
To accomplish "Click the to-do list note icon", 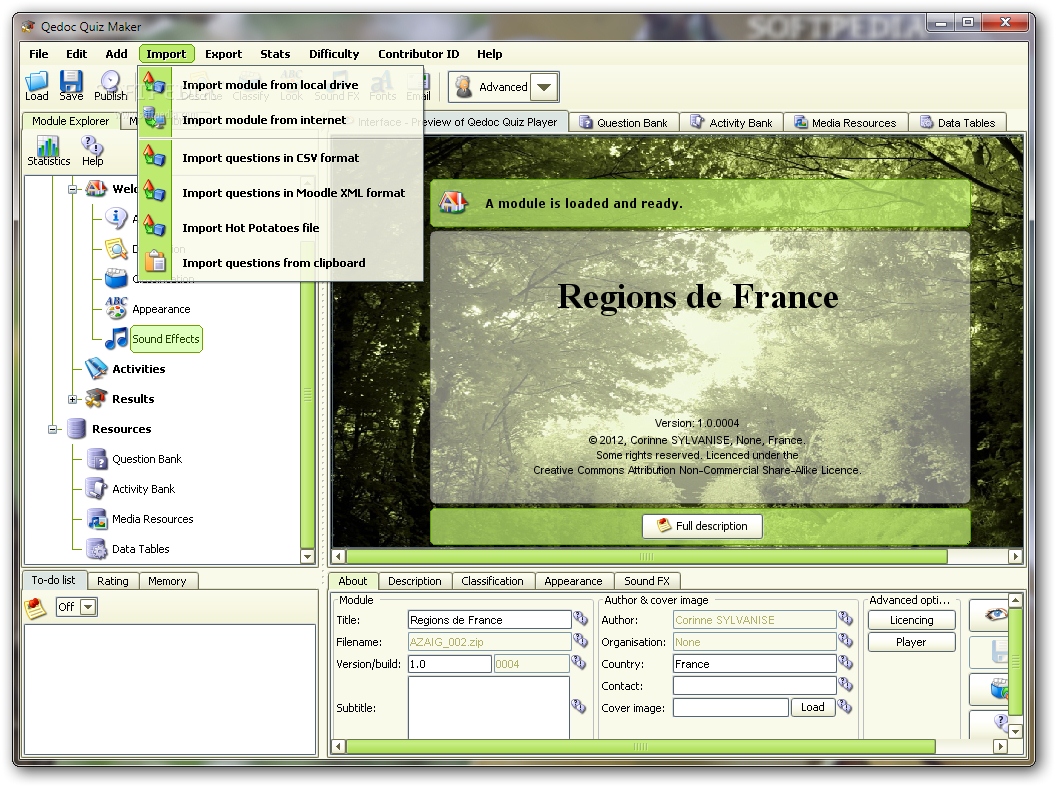I will (36, 608).
